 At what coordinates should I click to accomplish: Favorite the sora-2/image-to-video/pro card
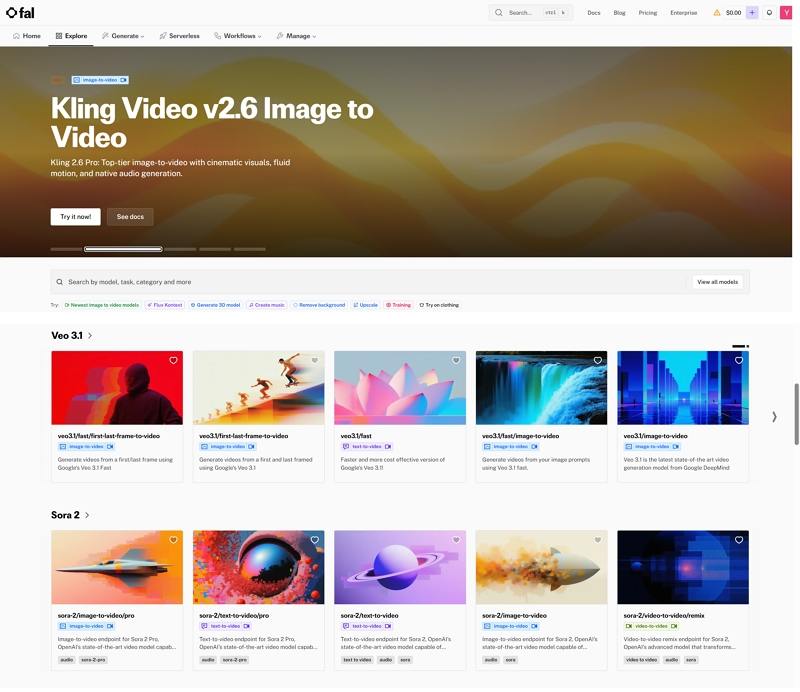point(173,540)
